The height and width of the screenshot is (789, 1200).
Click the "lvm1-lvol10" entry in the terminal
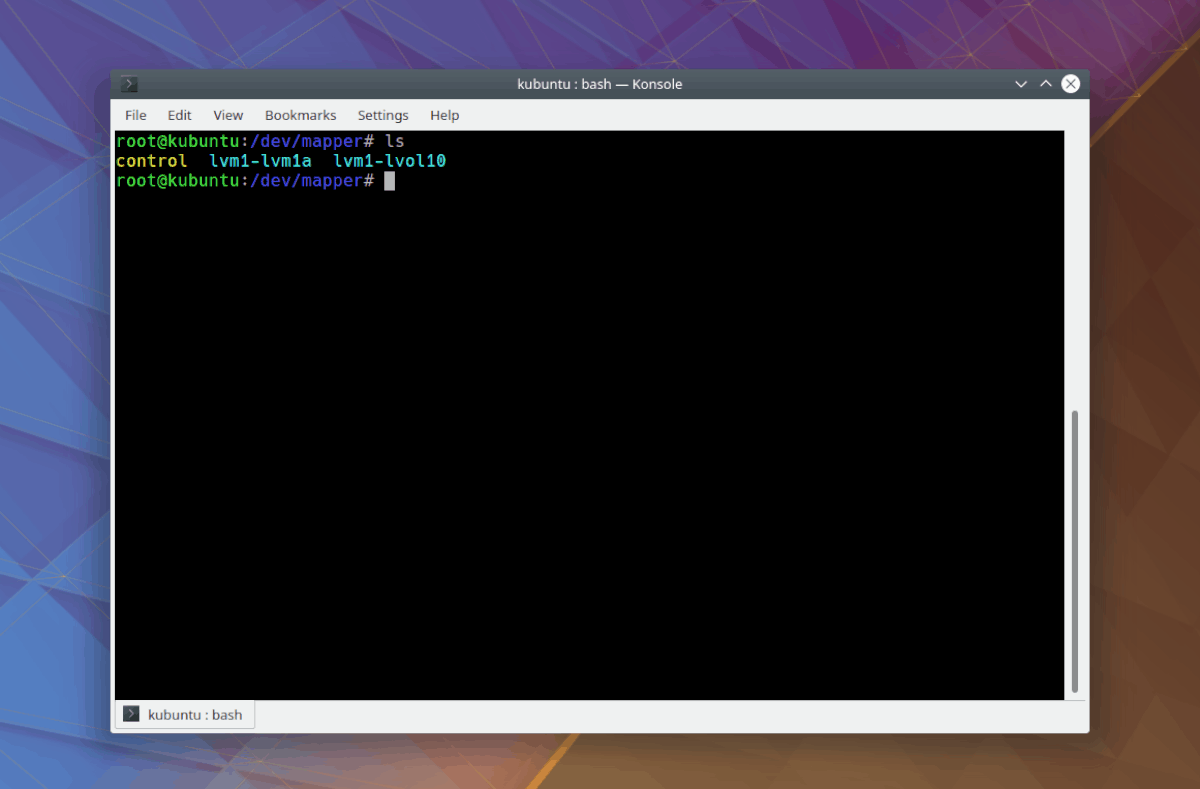coord(389,161)
